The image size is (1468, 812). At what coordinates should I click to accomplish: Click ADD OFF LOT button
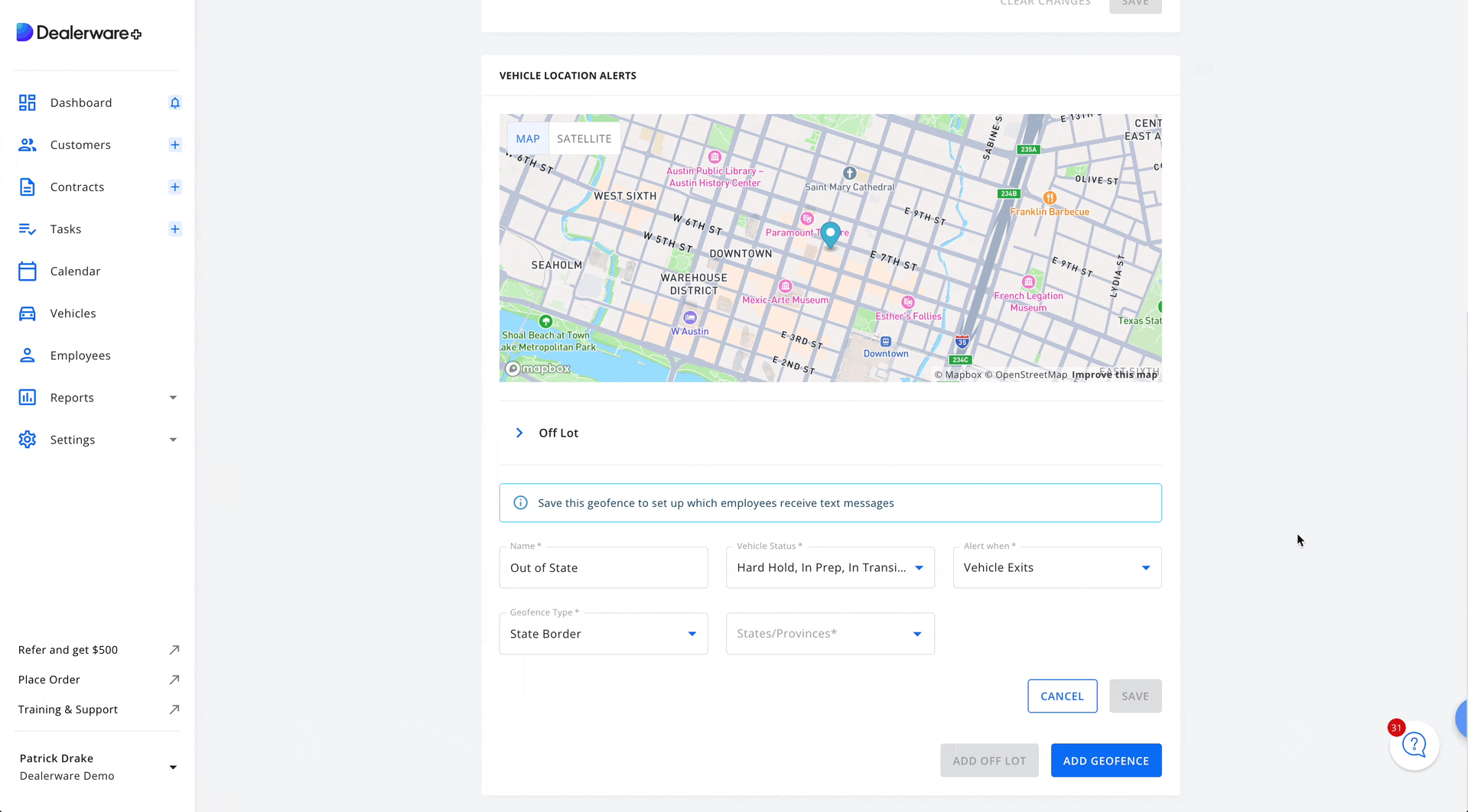coord(989,761)
